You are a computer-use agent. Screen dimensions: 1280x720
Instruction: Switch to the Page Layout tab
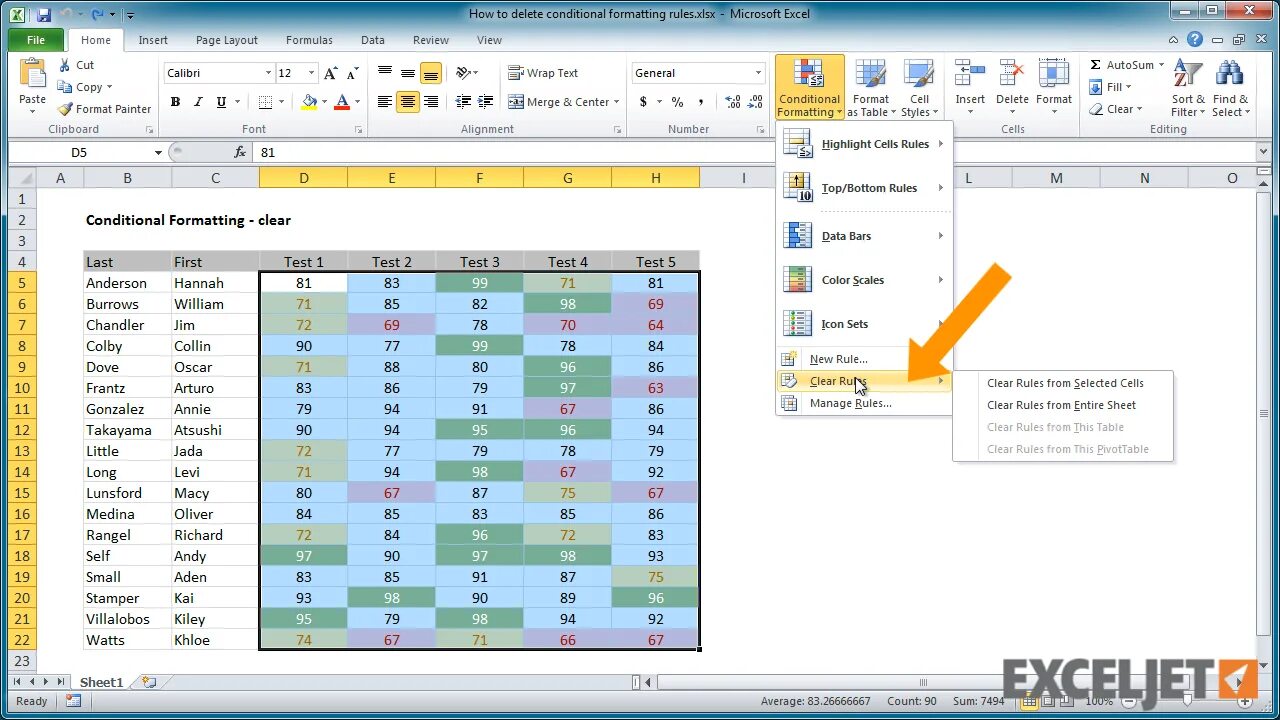227,40
